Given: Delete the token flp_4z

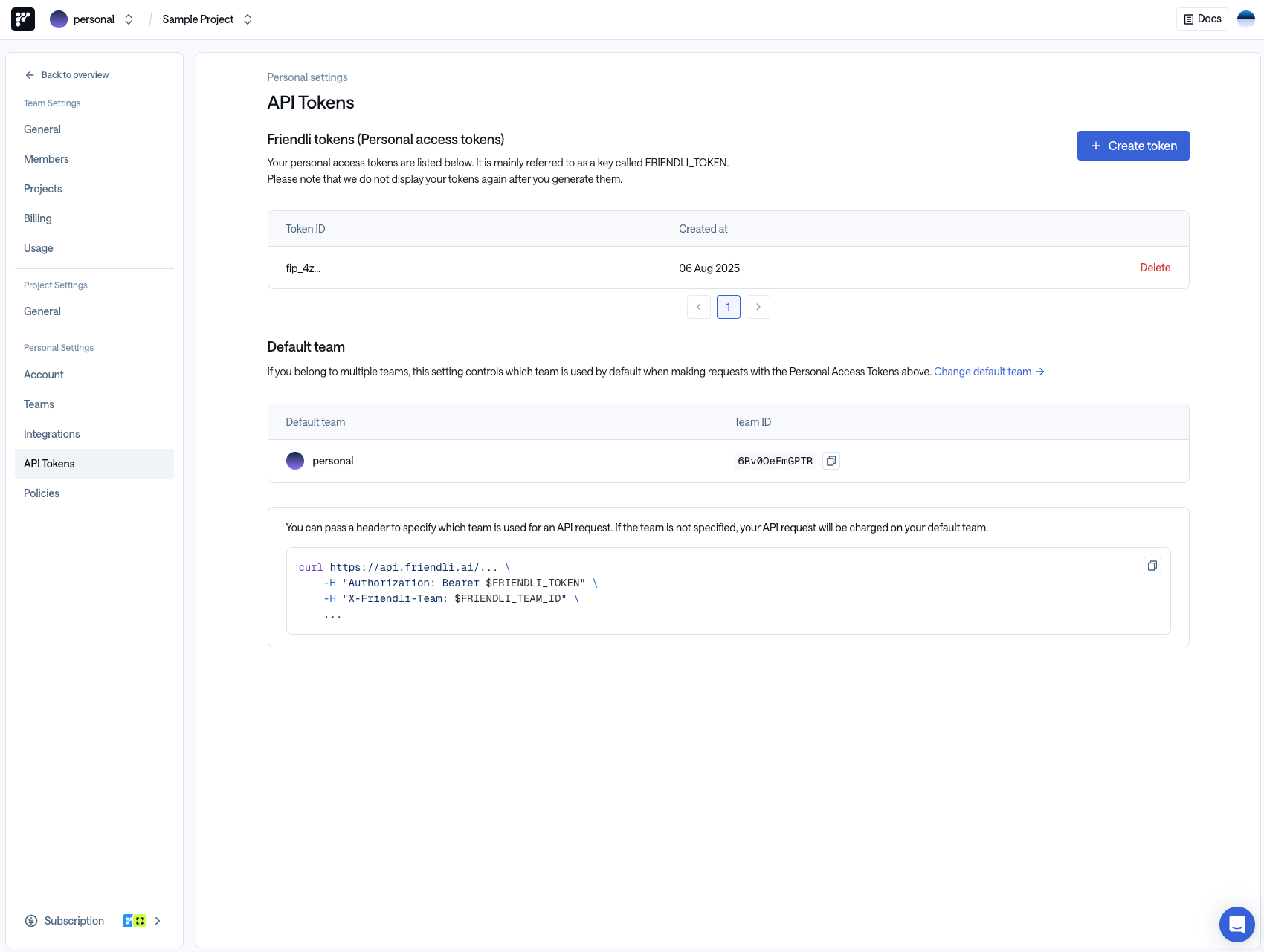Looking at the screenshot, I should click(x=1155, y=268).
